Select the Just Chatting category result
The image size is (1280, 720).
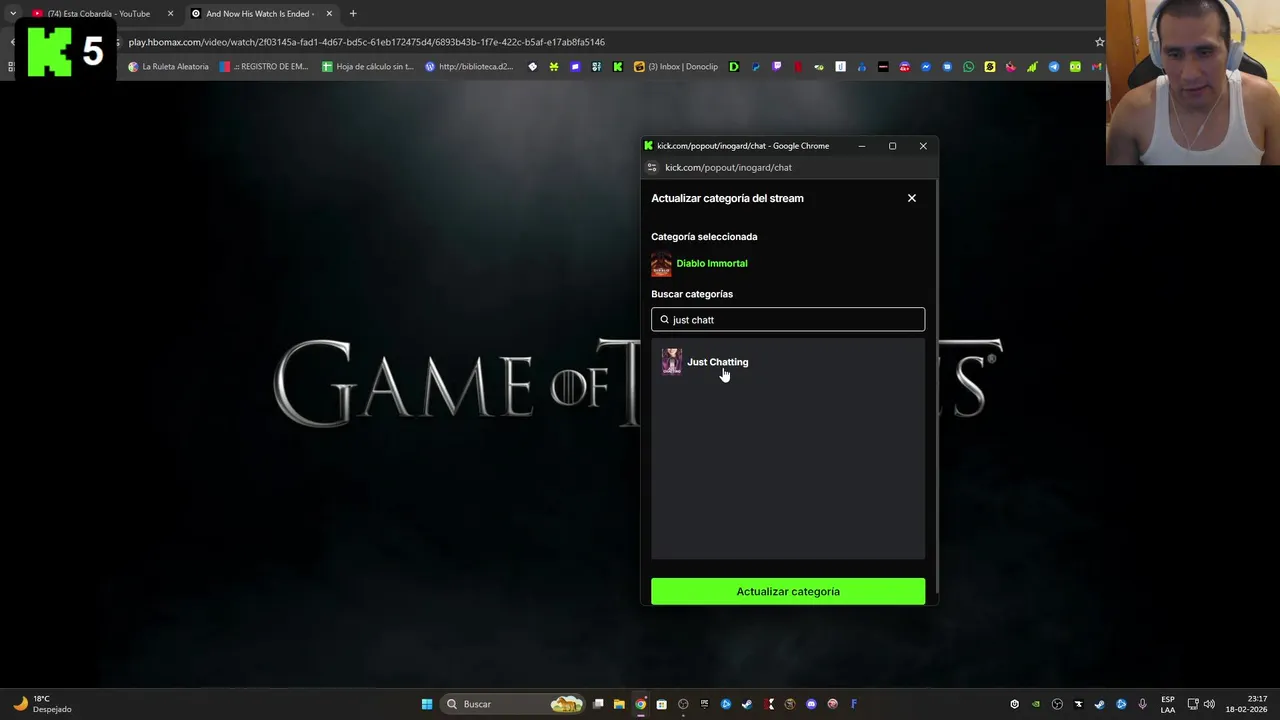(788, 362)
